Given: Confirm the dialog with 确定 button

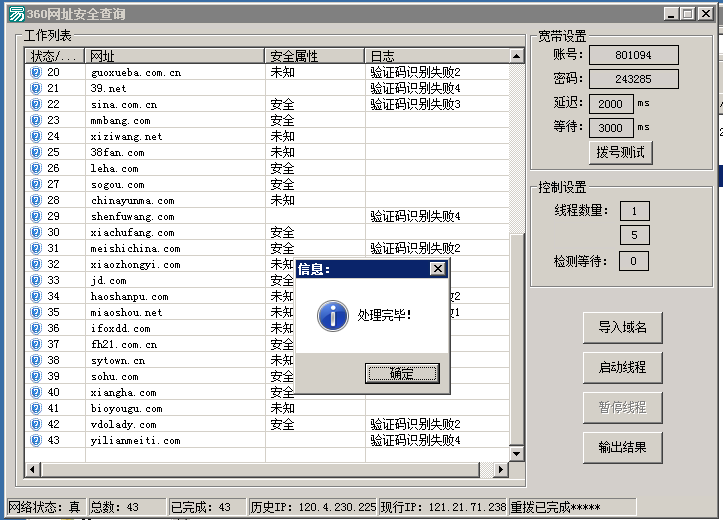Looking at the screenshot, I should pyautogui.click(x=402, y=373).
